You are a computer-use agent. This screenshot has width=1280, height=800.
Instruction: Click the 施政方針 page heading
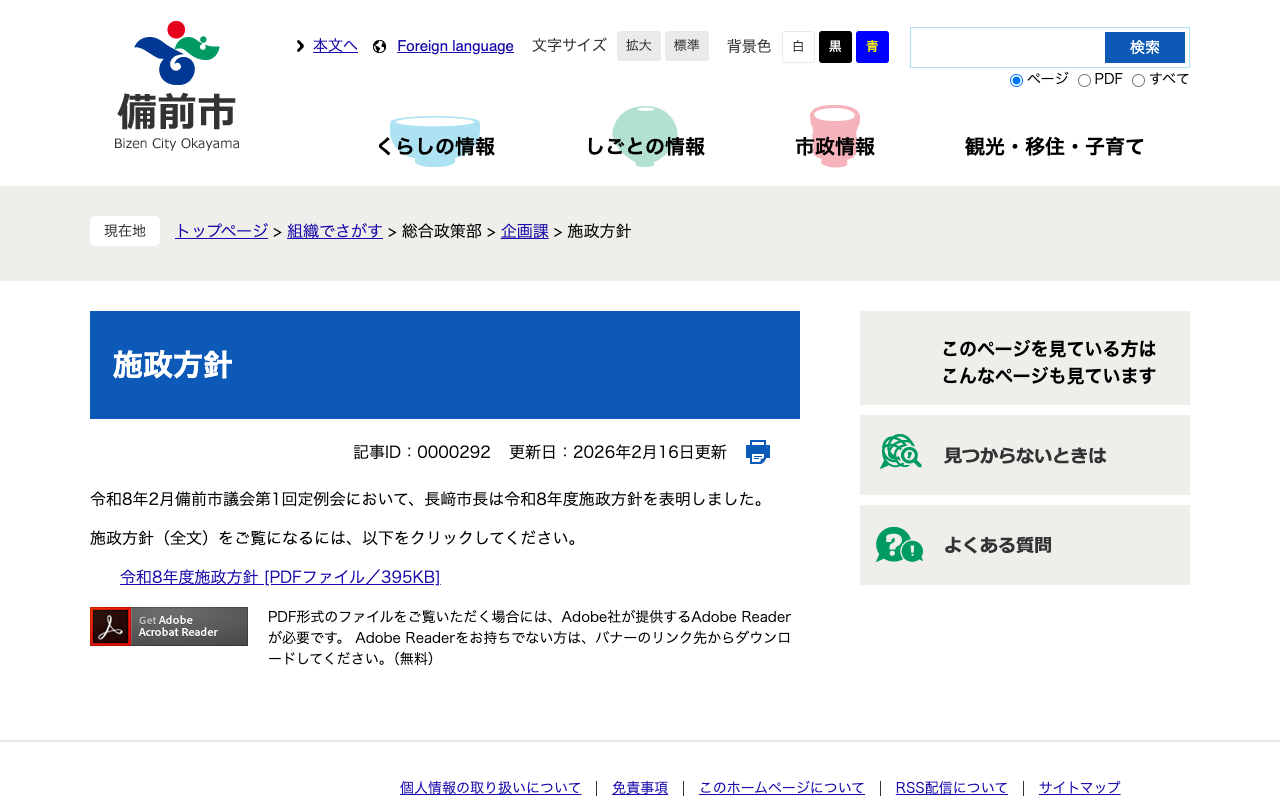tap(172, 365)
